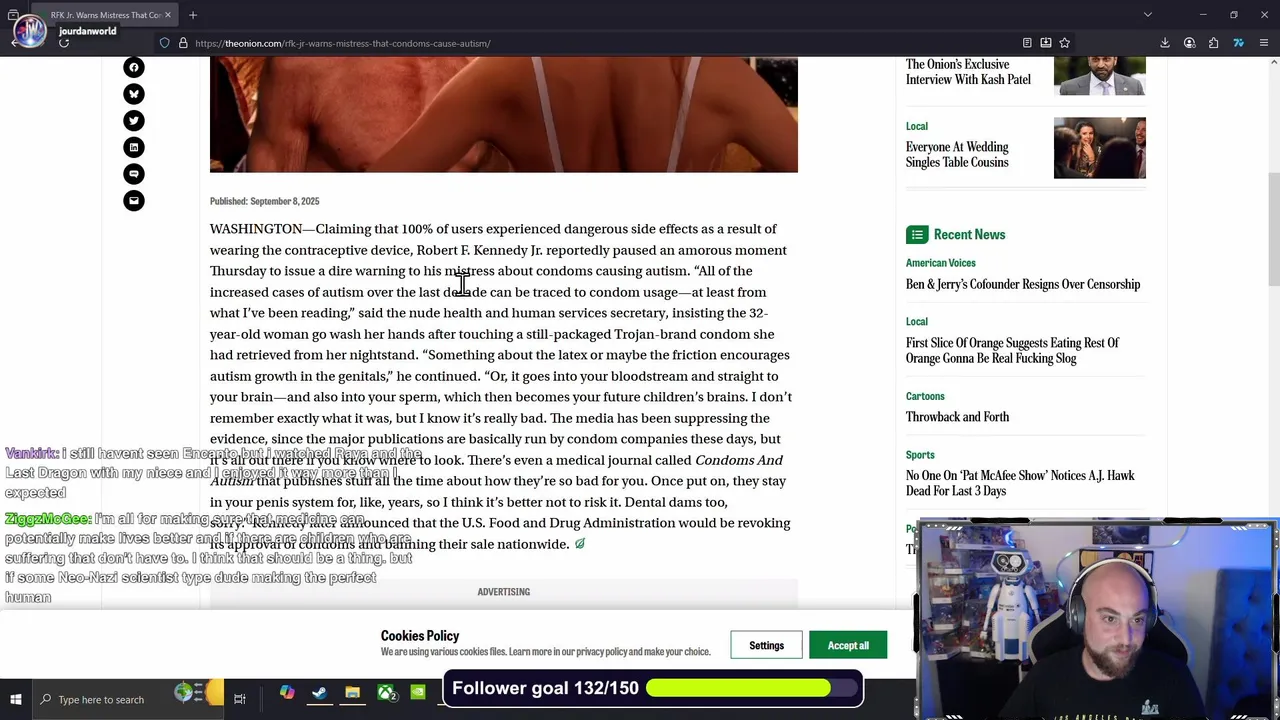
Task: Open the privacy policy link in cookie banner
Action: coord(602,652)
